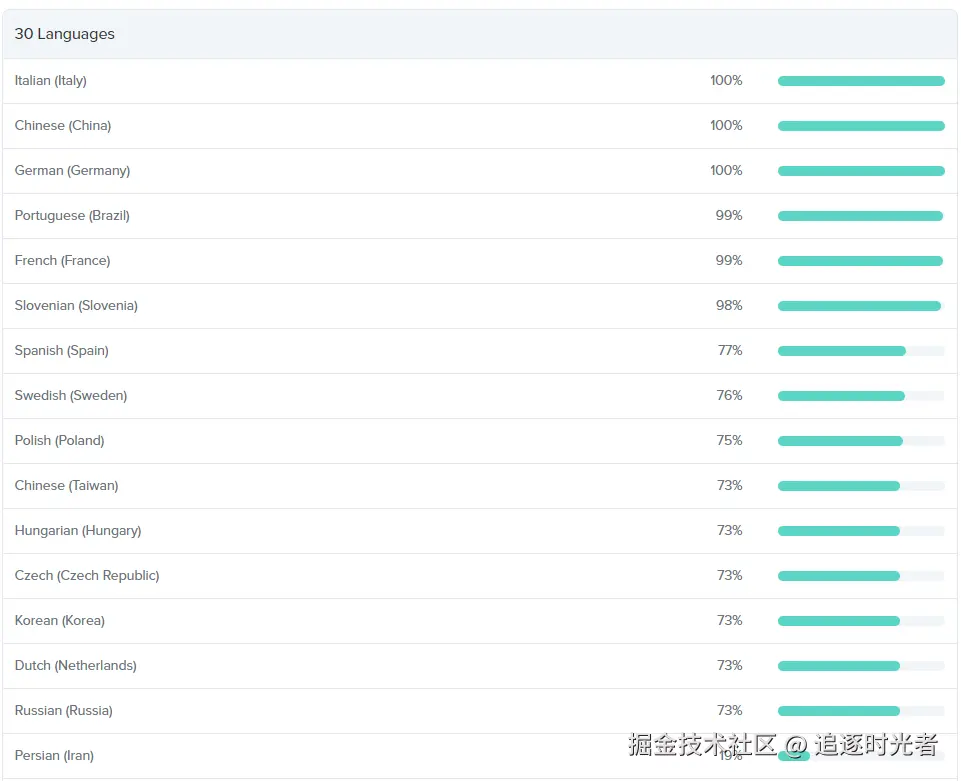Open Chinese (Taiwan) language link
961x781 pixels.
(66, 486)
